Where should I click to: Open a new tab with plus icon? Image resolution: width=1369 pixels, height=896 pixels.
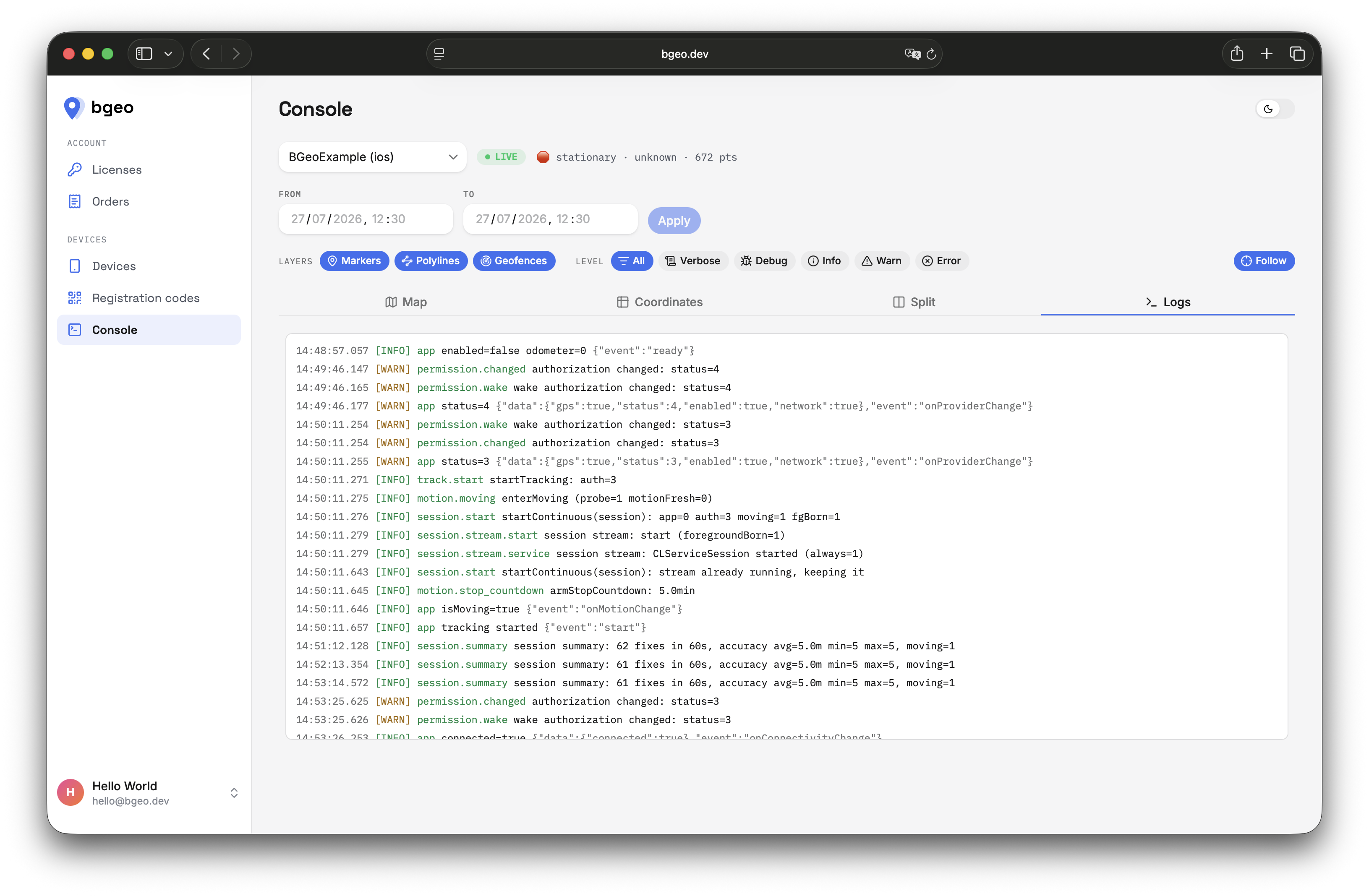click(1267, 54)
